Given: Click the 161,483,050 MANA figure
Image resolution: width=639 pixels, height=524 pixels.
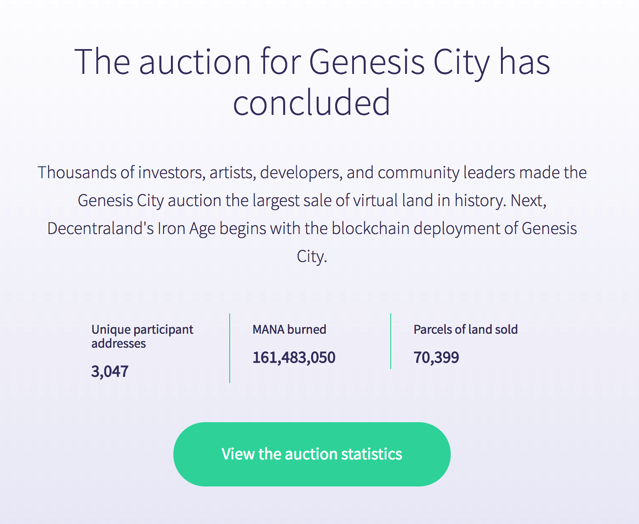Looking at the screenshot, I should pyautogui.click(x=294, y=357).
